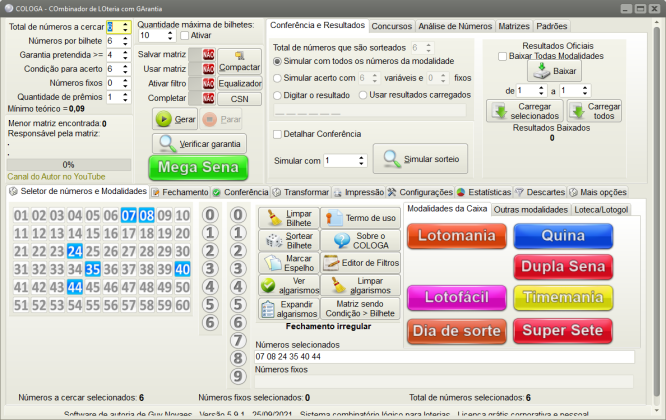The height and width of the screenshot is (420, 666).
Task: Toggle the Usar matriz NÃO switch
Action: click(x=202, y=69)
